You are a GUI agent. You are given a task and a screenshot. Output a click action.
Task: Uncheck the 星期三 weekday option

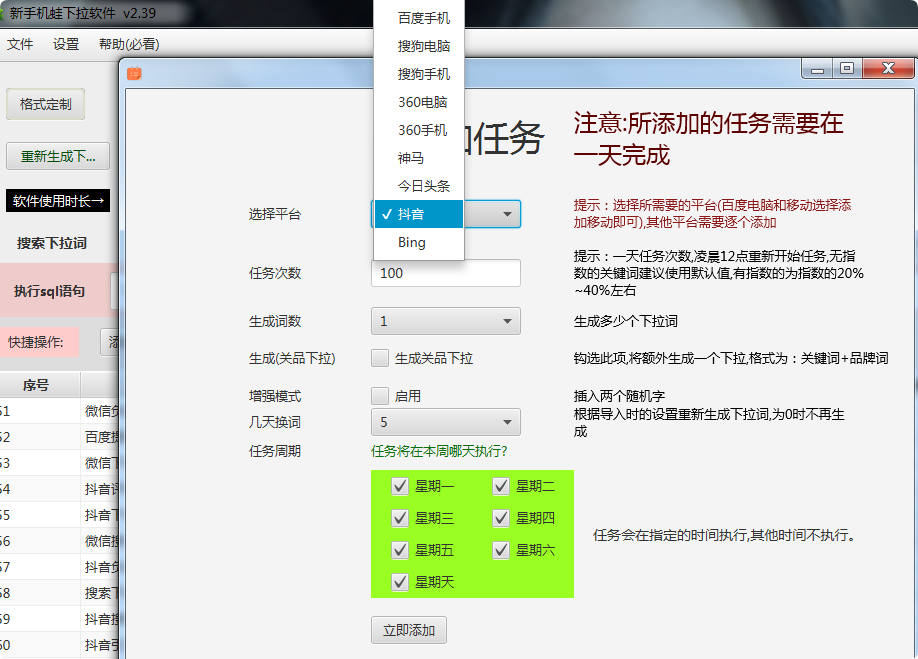tap(401, 518)
